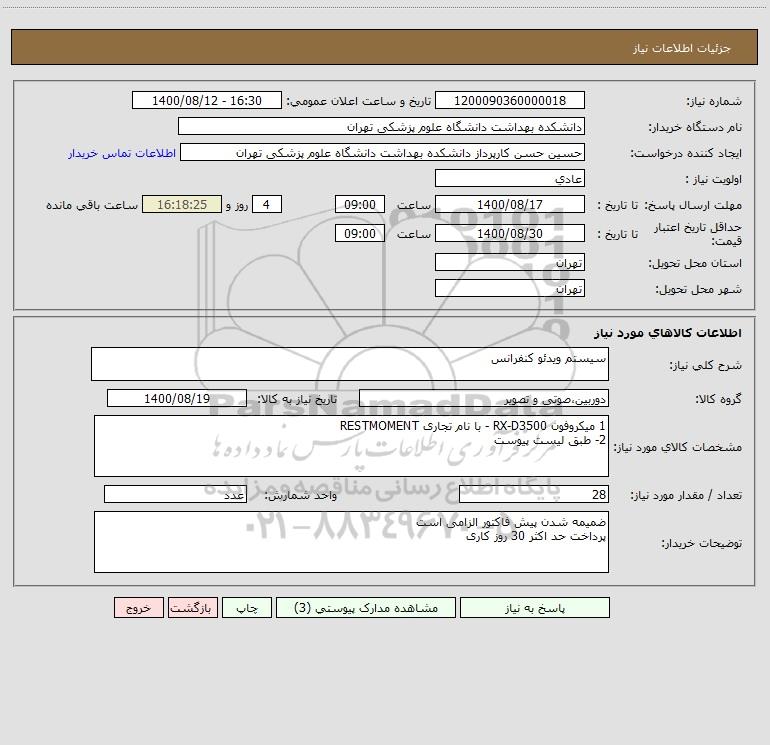
Task: Click the 'پاسخ به نیاز' button
Action: (534, 607)
